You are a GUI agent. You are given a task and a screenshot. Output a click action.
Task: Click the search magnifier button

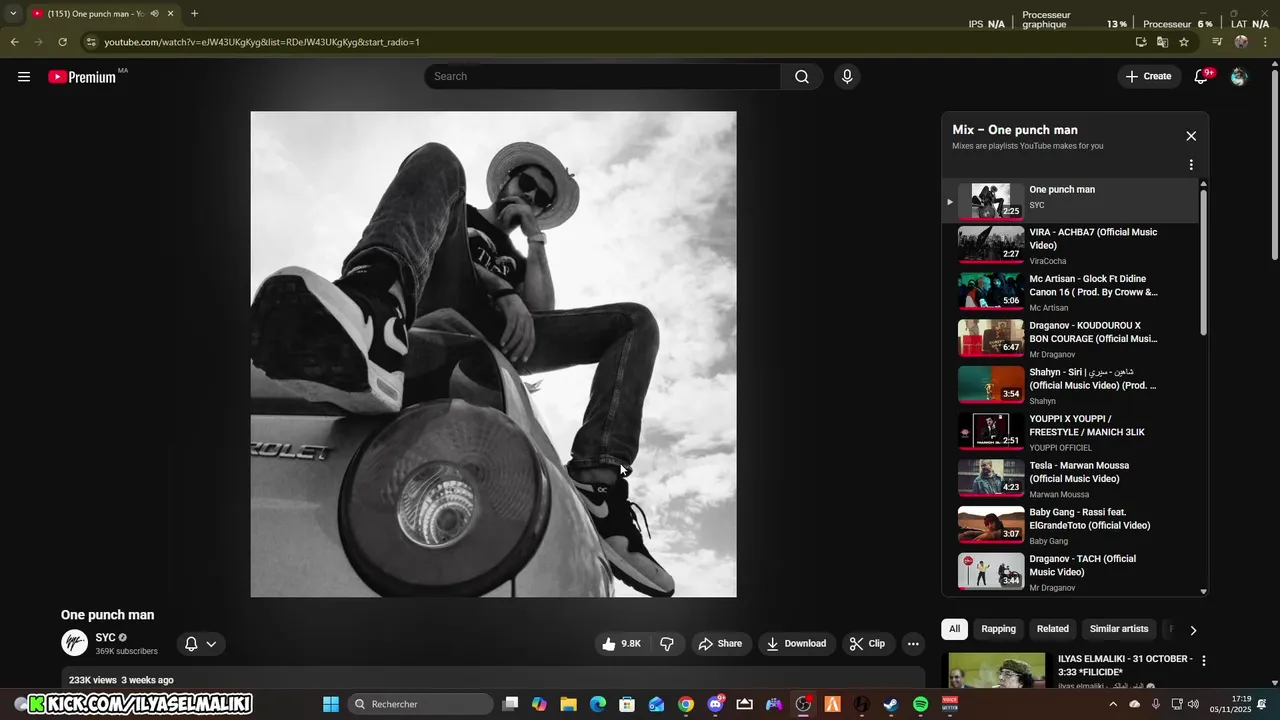tap(802, 77)
